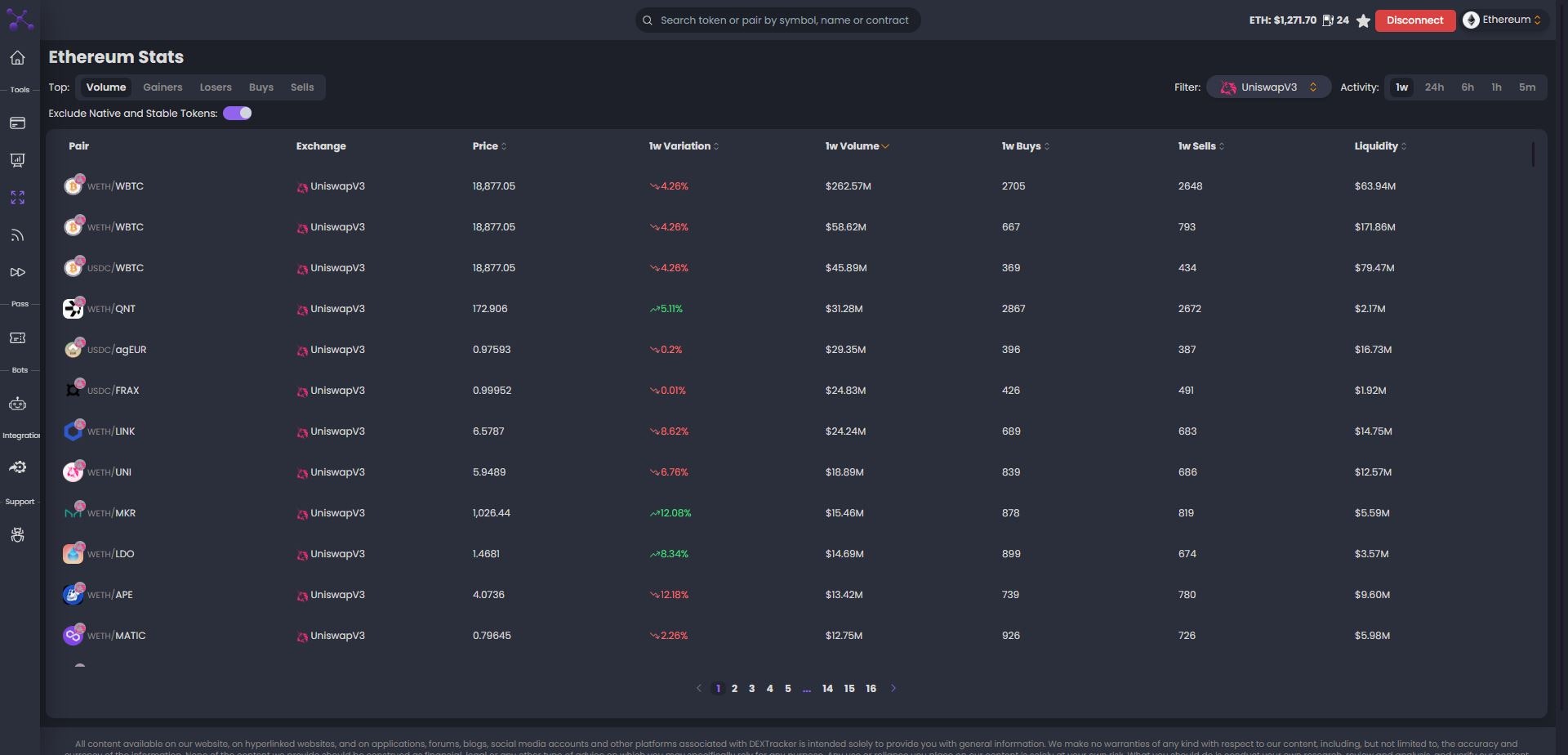Screen dimensions: 1568x755
Task: Select the Losers tab
Action: coord(216,87)
